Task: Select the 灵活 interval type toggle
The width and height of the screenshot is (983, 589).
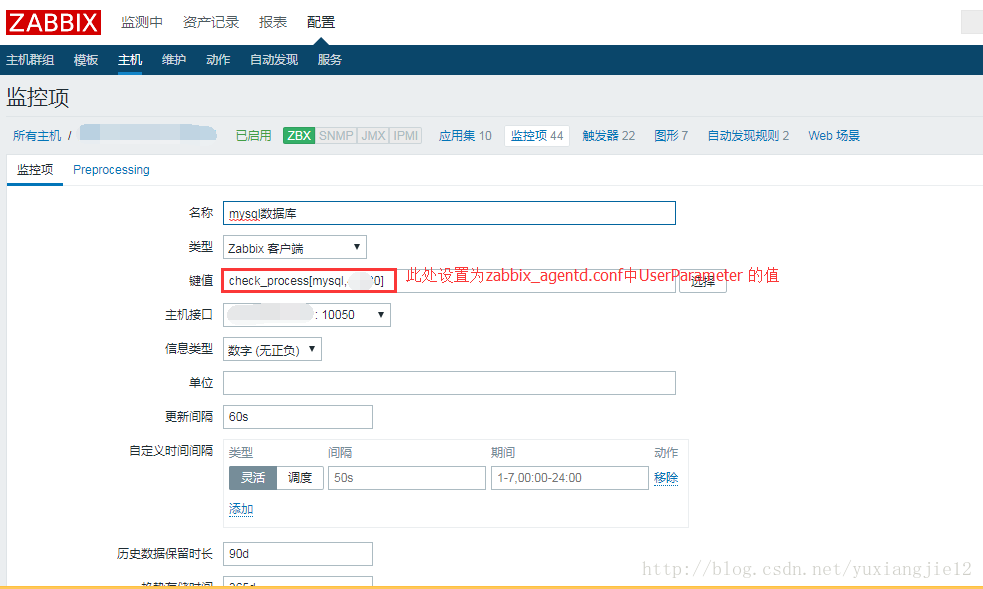Action: coord(253,478)
